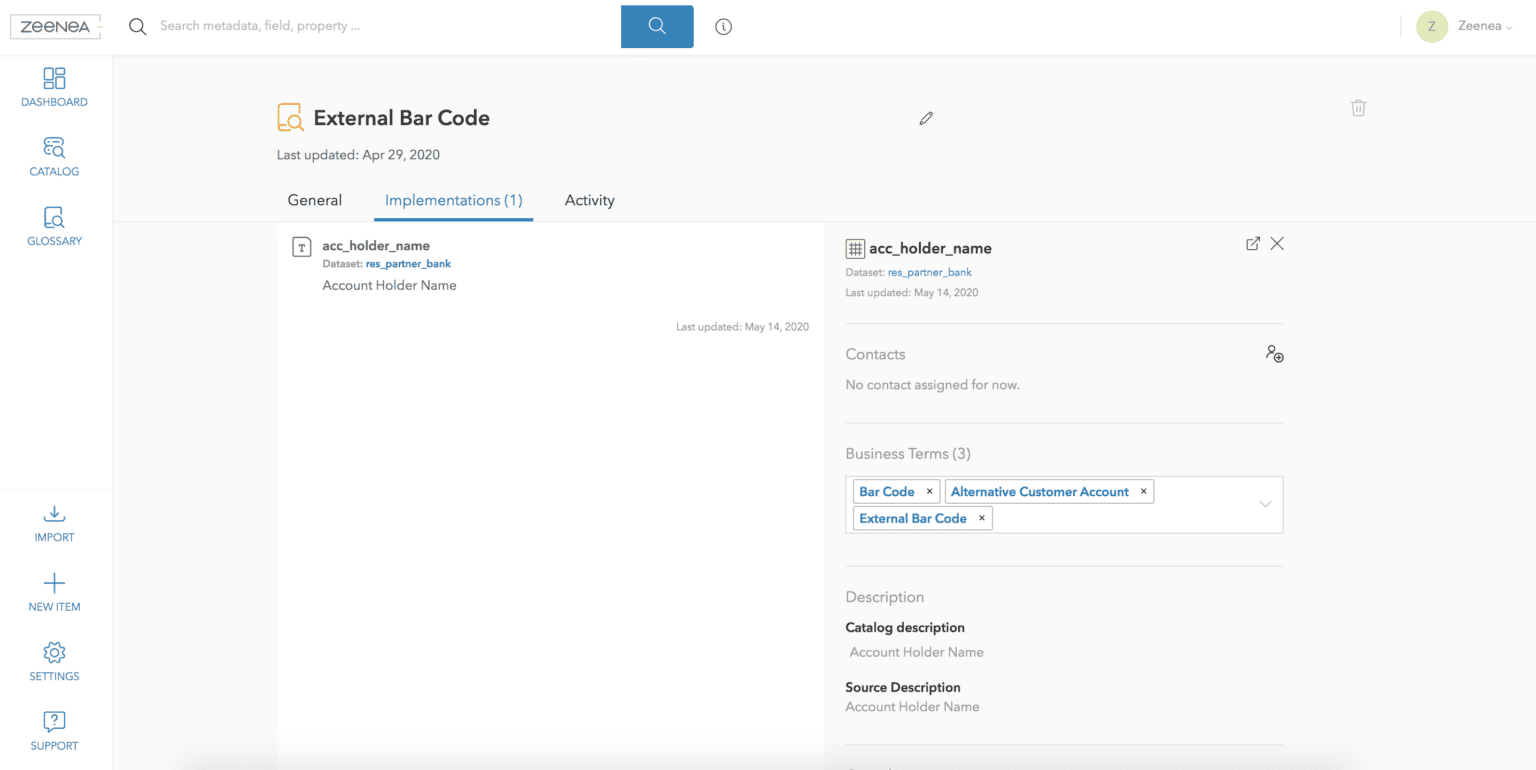
Task: Open the Zeenea user account menu
Action: point(1465,27)
